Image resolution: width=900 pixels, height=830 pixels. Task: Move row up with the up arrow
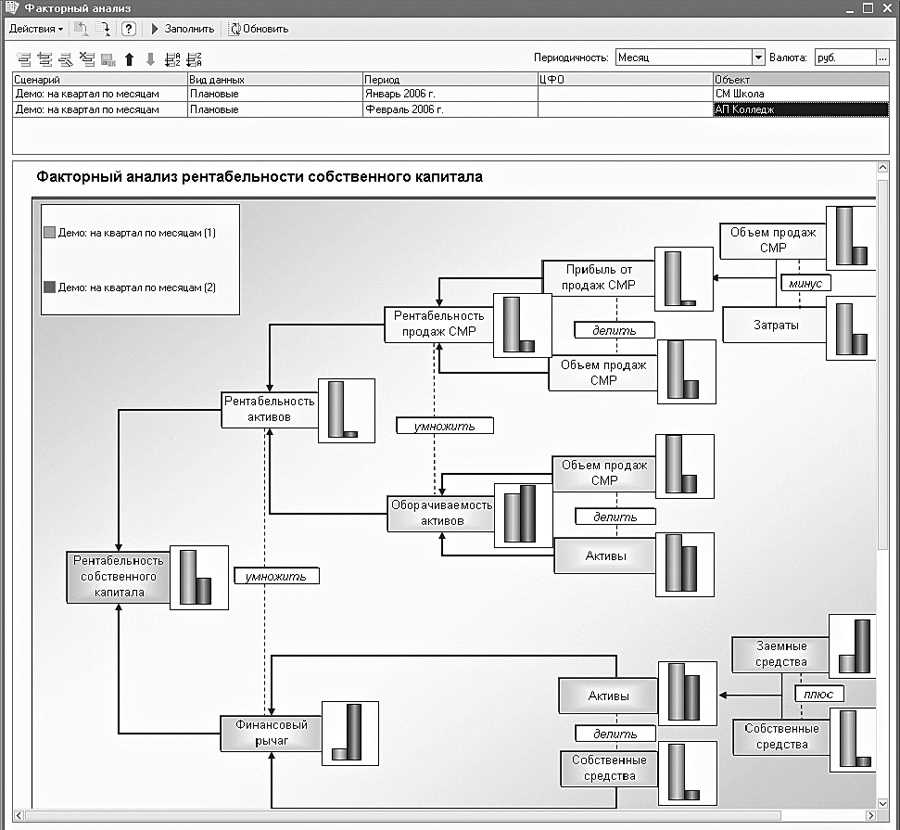(x=129, y=58)
